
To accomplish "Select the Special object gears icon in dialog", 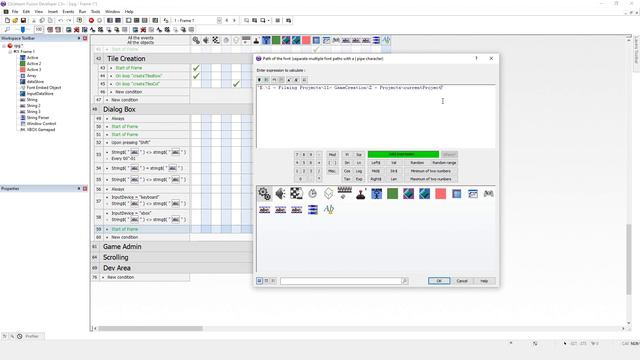I will pos(264,193).
